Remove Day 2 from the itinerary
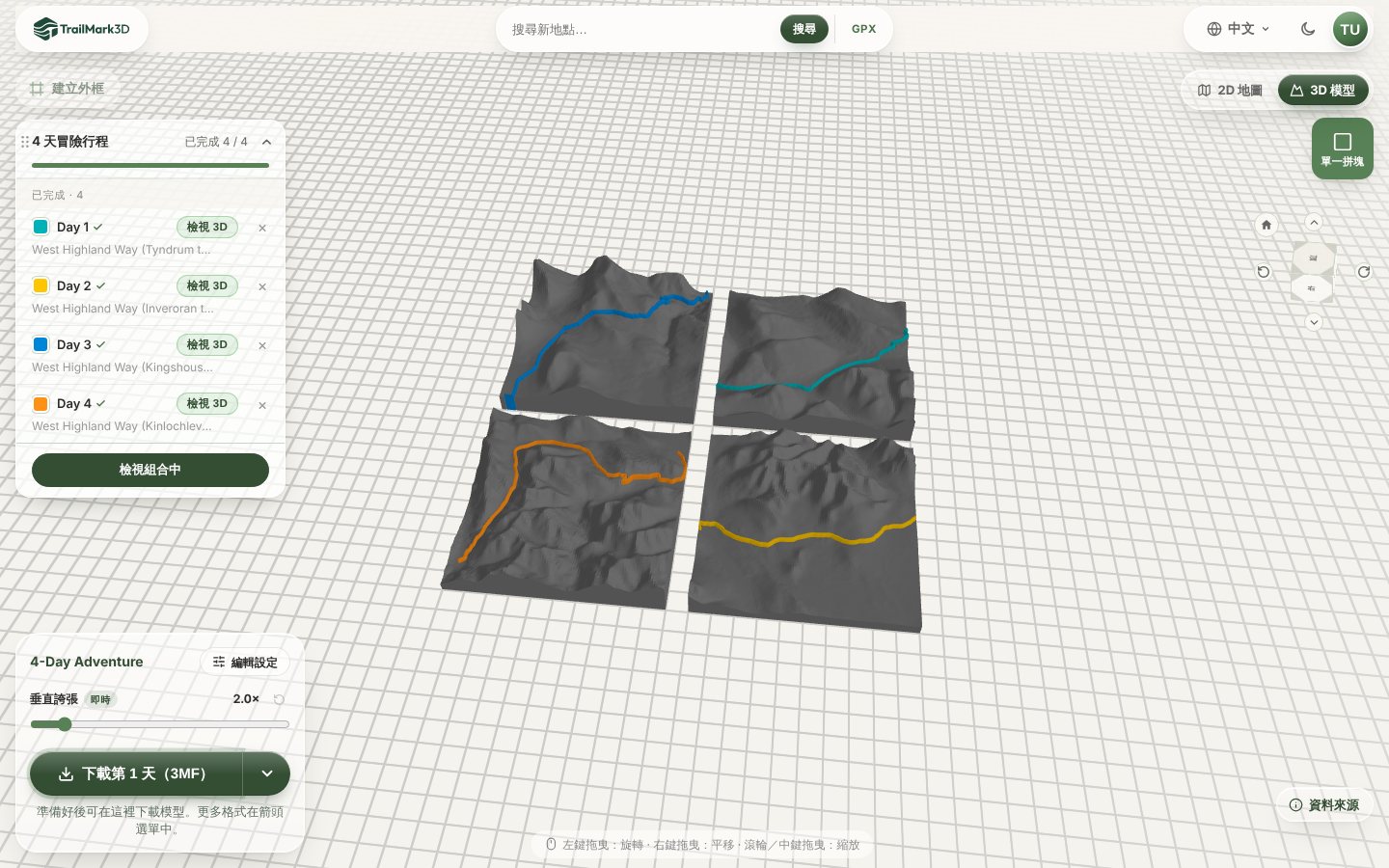This screenshot has height=868, width=1389. (x=262, y=286)
